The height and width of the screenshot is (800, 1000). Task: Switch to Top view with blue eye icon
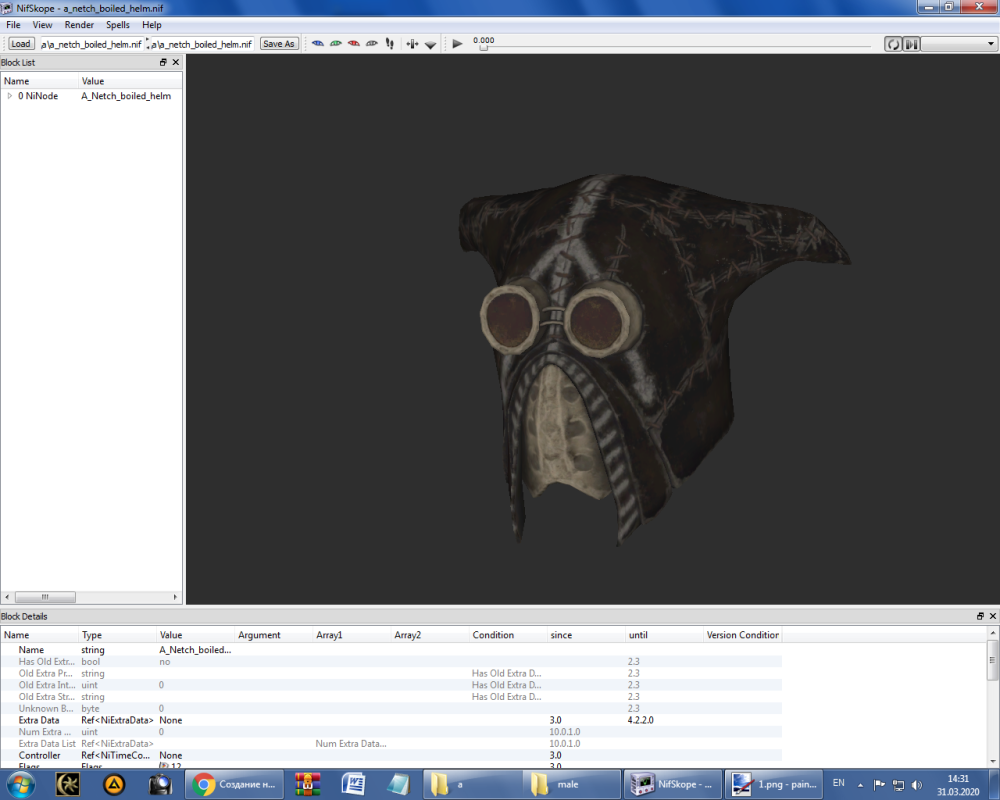(318, 43)
